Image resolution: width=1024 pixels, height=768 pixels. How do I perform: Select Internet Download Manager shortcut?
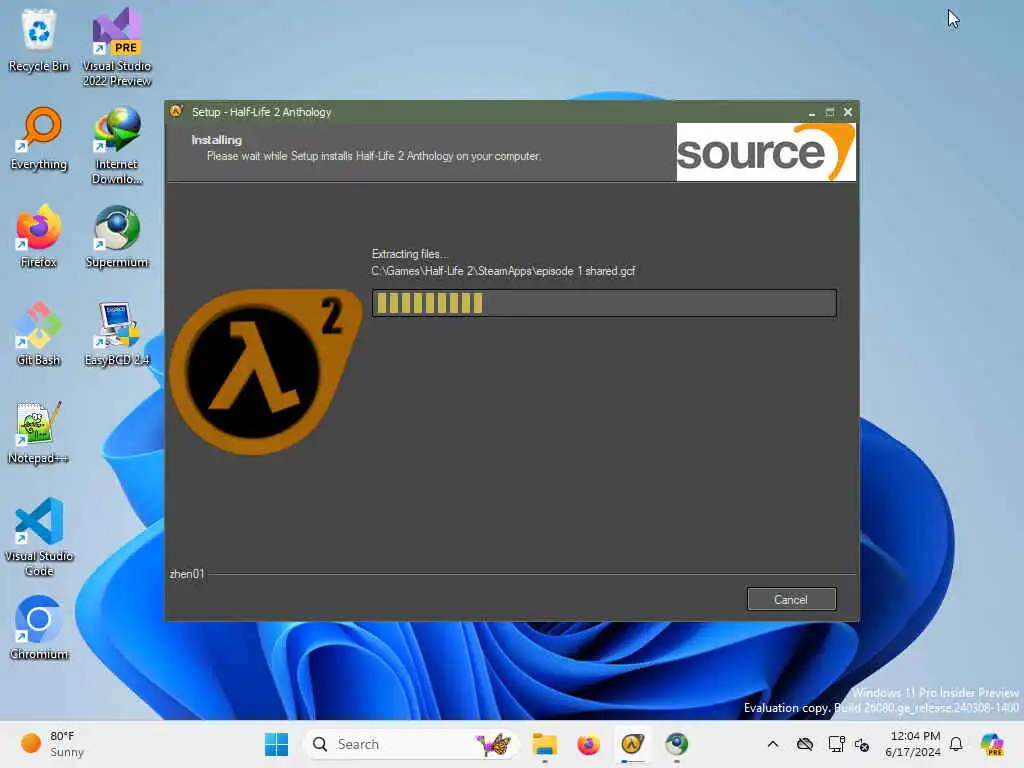point(117,145)
